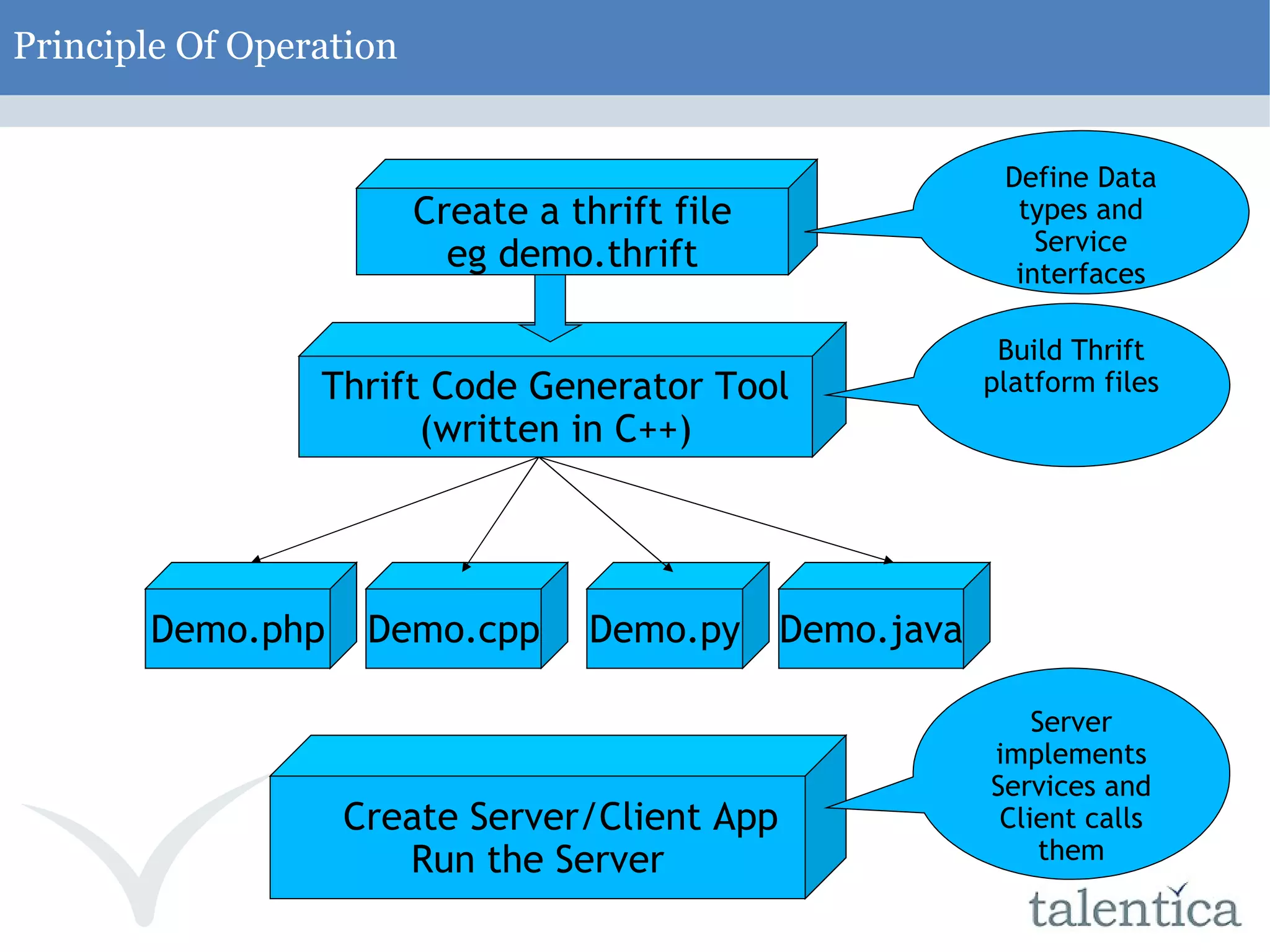Select the Demo.py box
This screenshot has height=952, width=1270.
[664, 628]
